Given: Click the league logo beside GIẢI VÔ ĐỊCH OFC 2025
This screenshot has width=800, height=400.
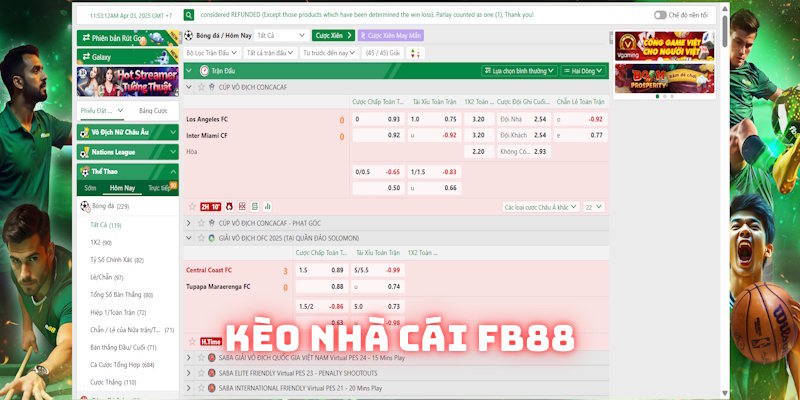Looking at the screenshot, I should click(212, 238).
